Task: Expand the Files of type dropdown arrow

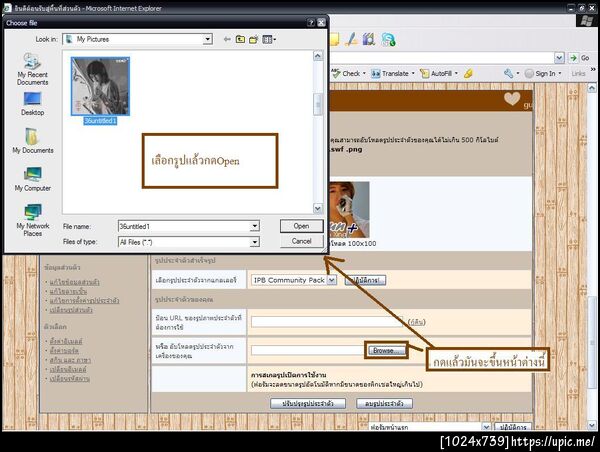Action: point(254,242)
